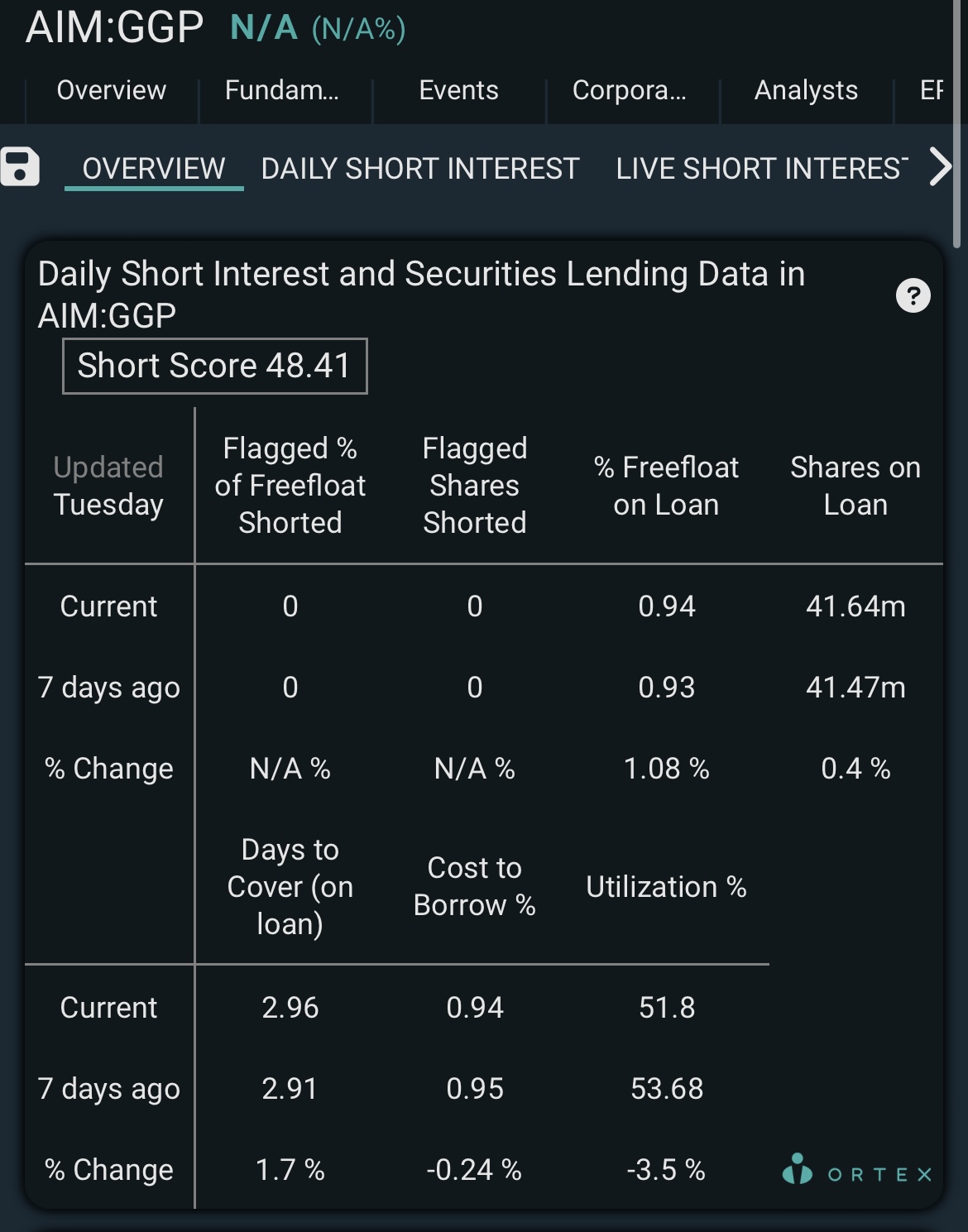Click the save disk icon
968x1232 pixels.
[x=20, y=166]
